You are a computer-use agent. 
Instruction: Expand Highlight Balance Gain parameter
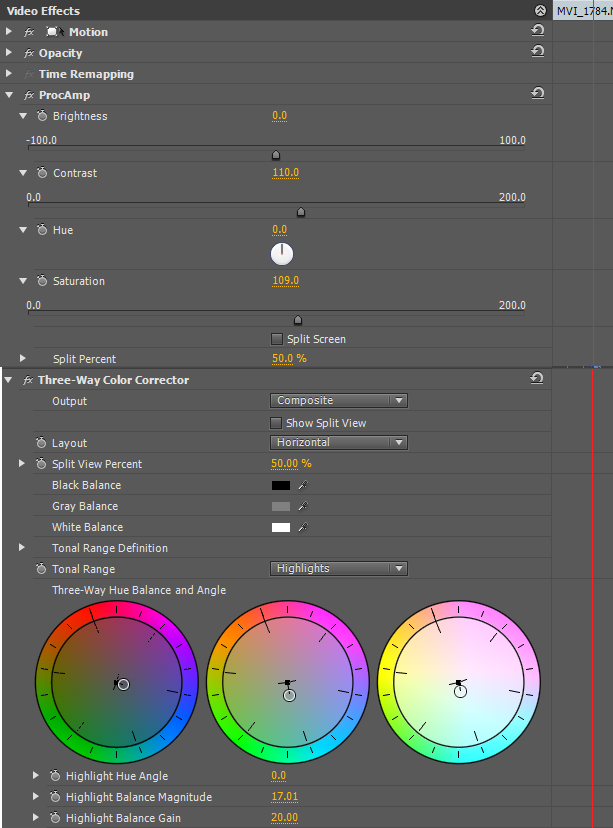click(36, 817)
